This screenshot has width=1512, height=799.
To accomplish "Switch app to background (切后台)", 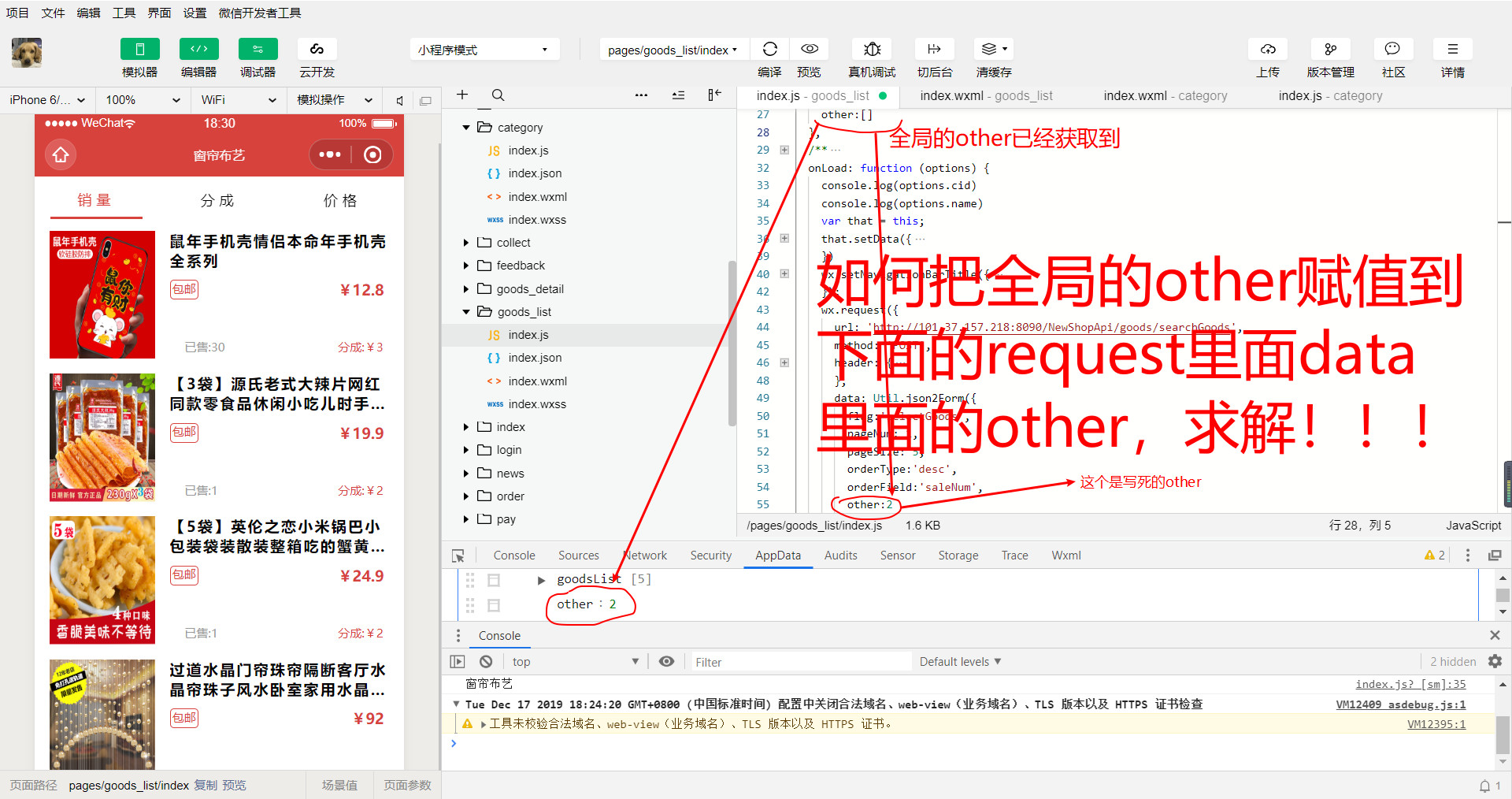I will tap(934, 49).
